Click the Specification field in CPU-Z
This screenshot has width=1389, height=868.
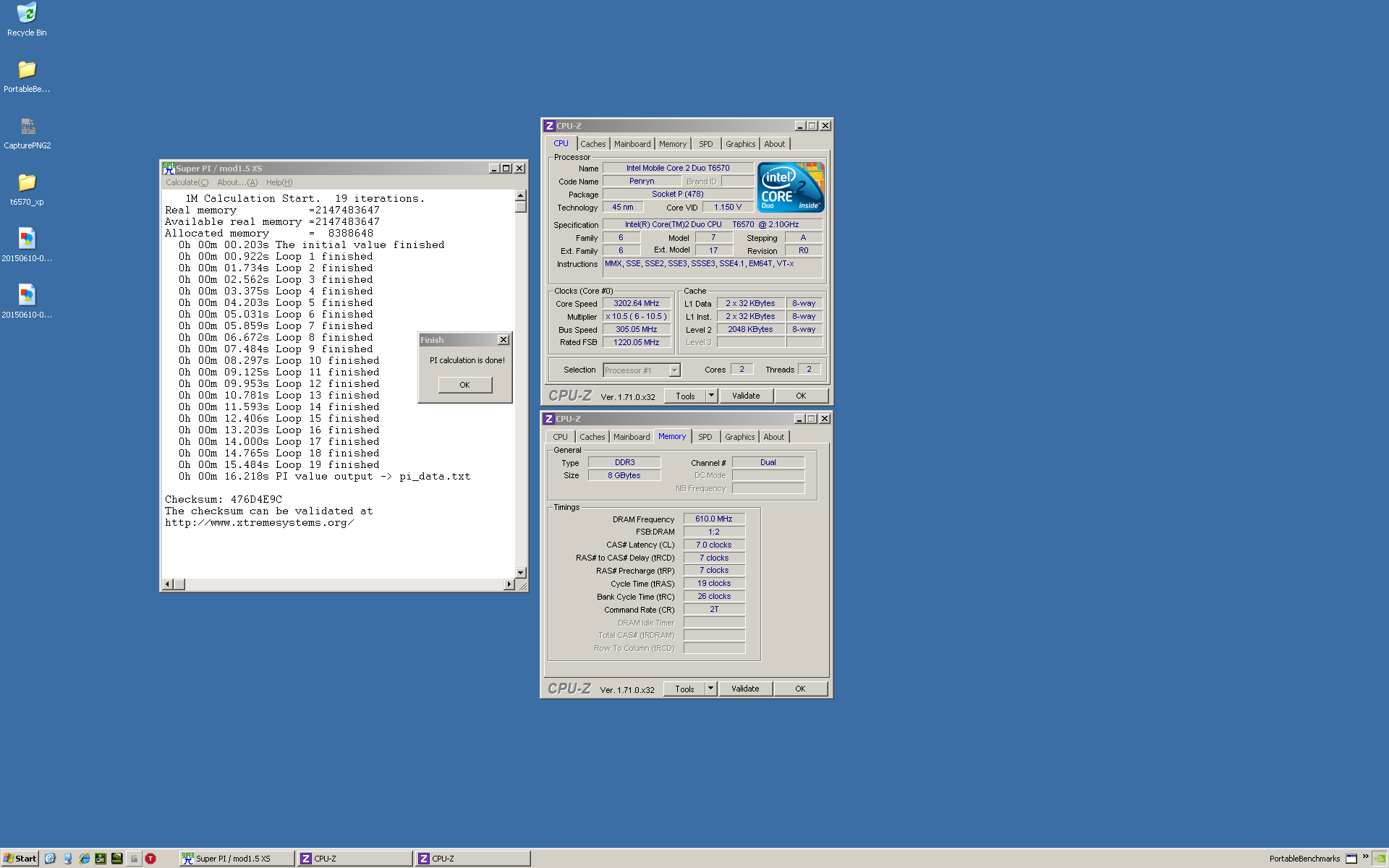713,224
